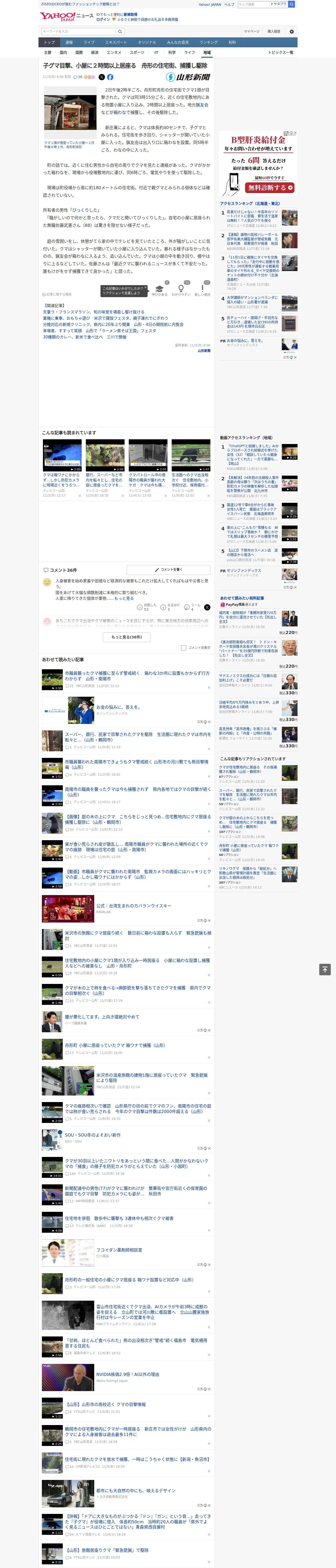Play video クマは箱ワナにかからず thumbnail
Image resolution: width=336 pixels, height=1568 pixels.
tap(62, 455)
